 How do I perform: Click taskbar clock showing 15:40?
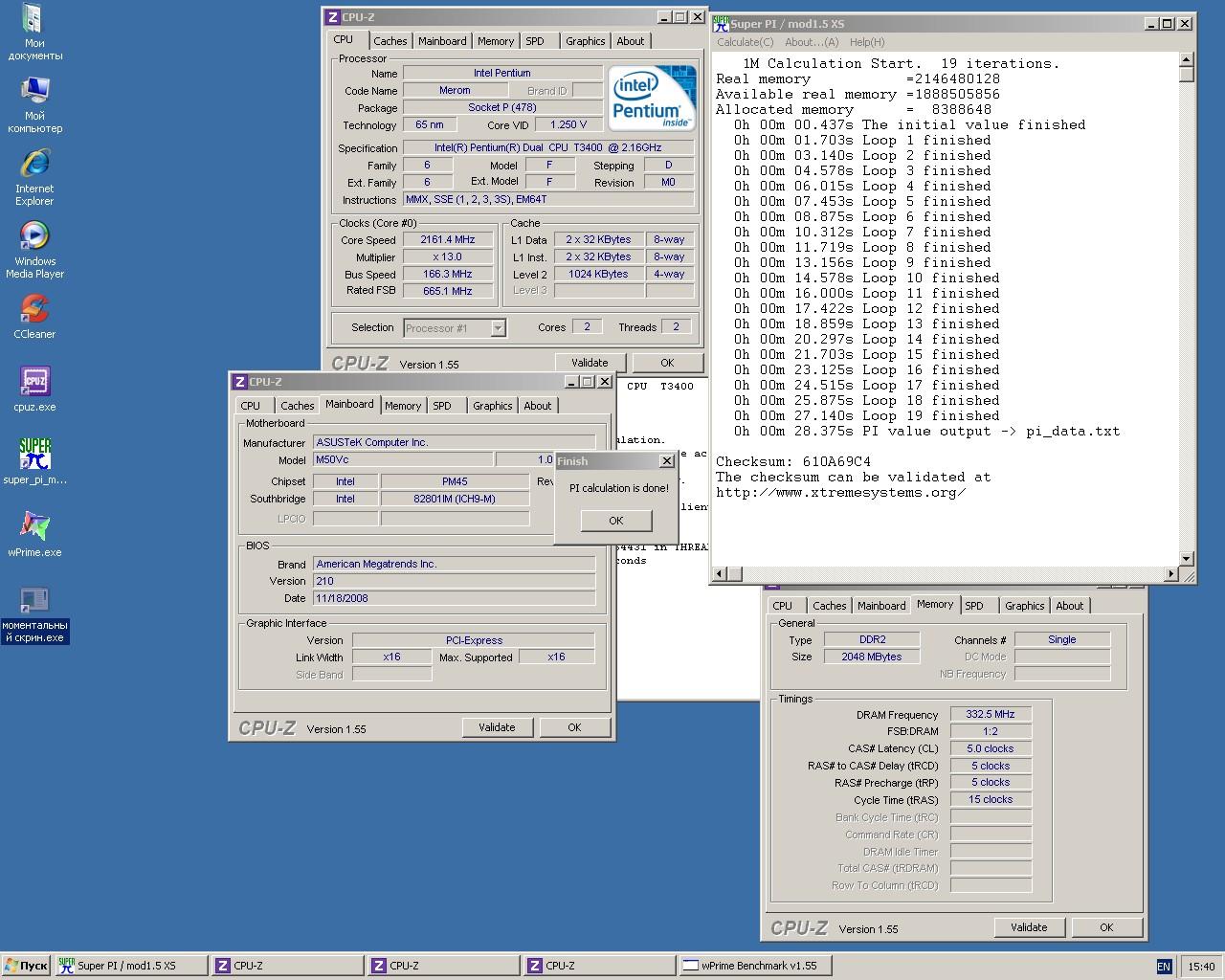[1201, 967]
